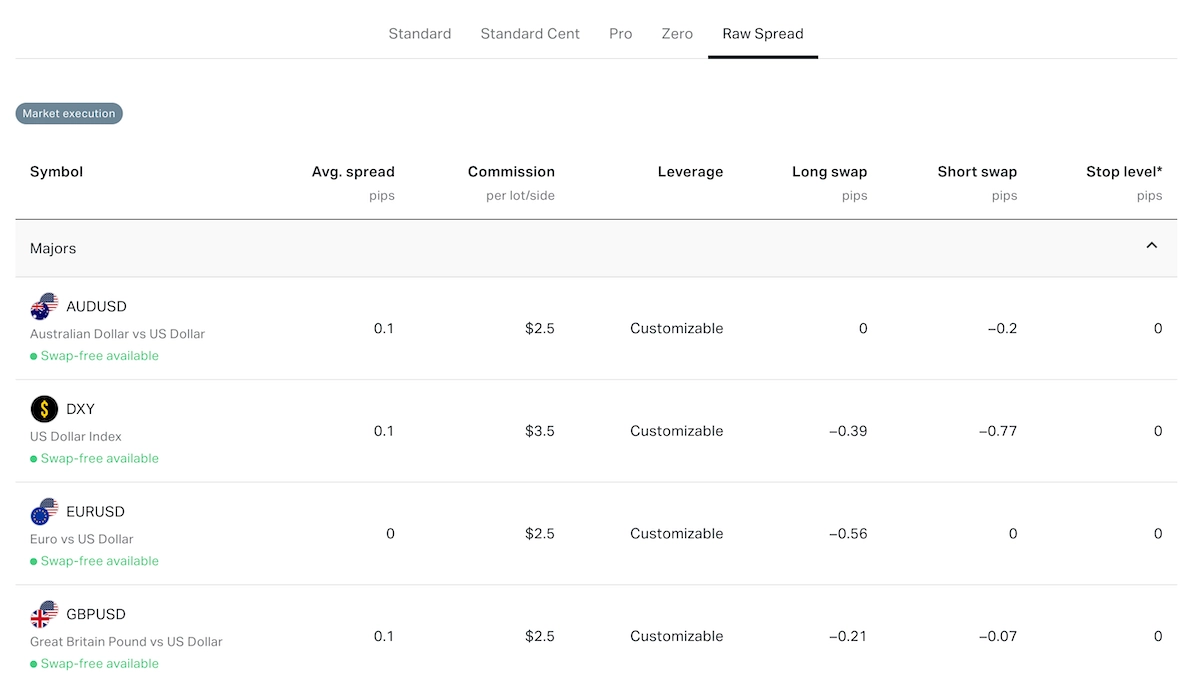Click the –0.2 short swap value

pos(1002,329)
